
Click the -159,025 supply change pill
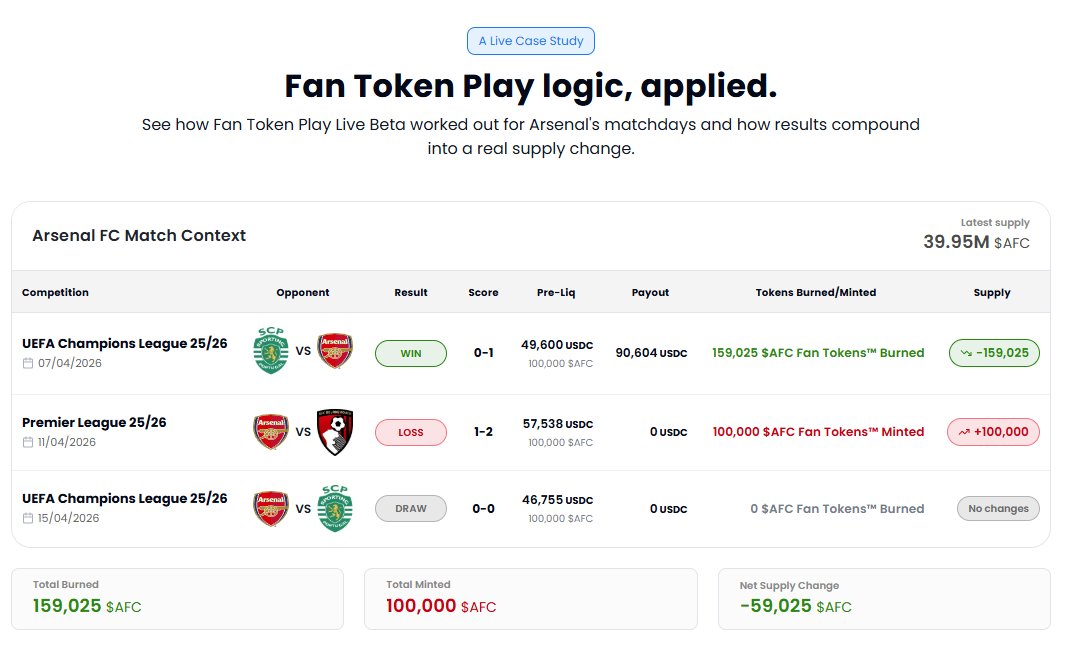tap(994, 353)
